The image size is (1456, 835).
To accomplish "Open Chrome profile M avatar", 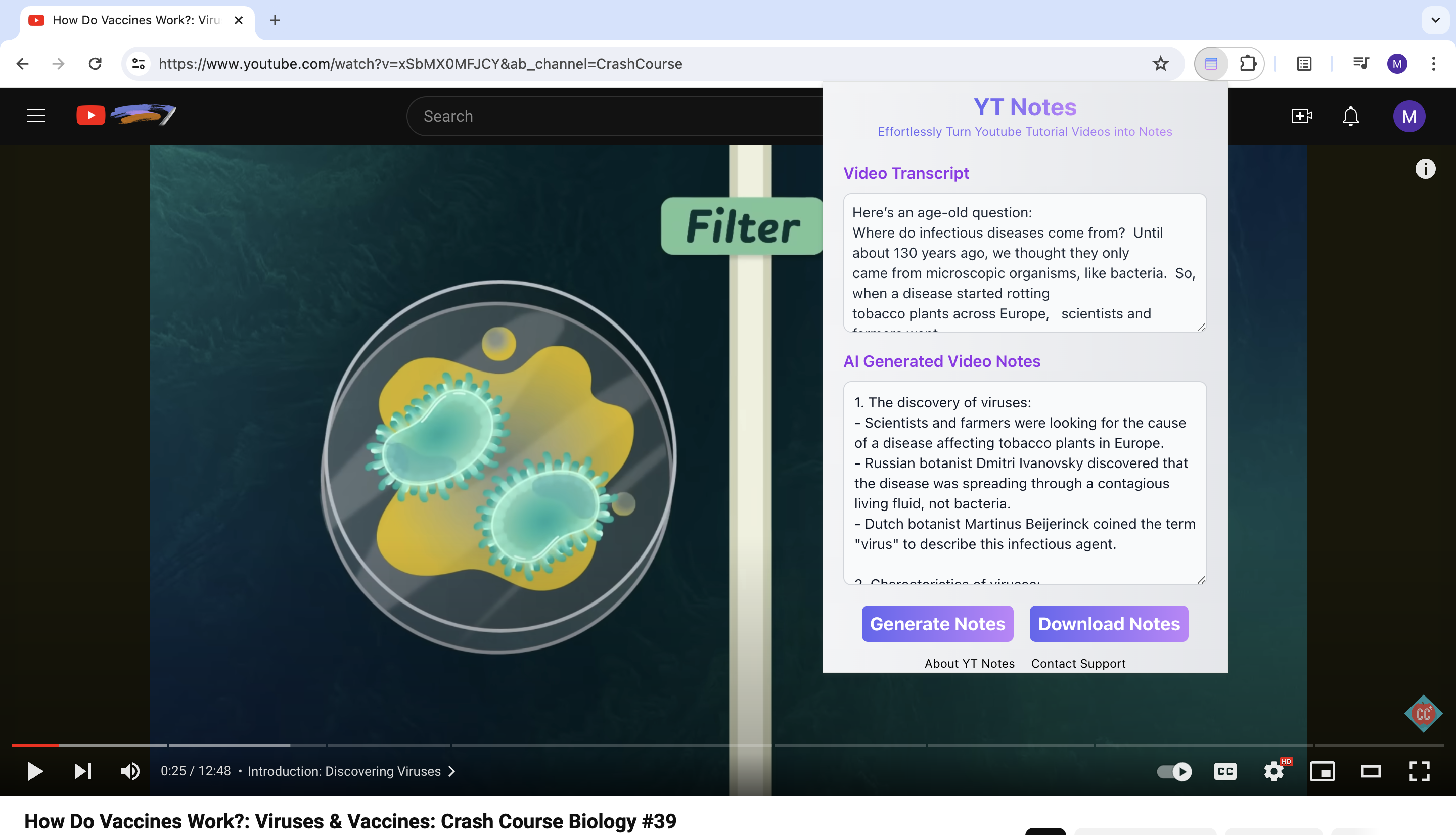I will point(1397,64).
